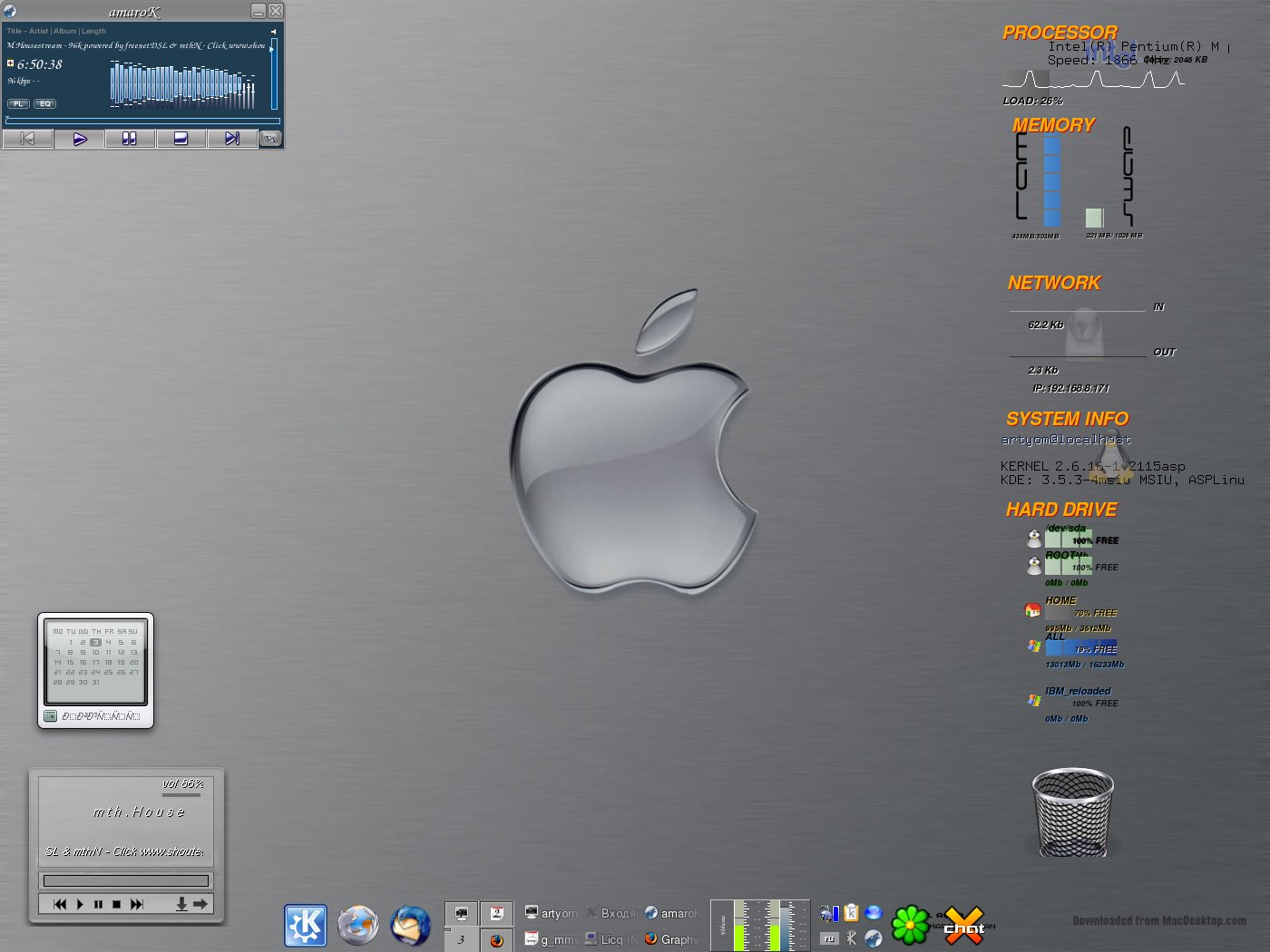Click '6:50:38' elapsed time in amaroK
The width and height of the screenshot is (1270, 952).
[x=40, y=64]
